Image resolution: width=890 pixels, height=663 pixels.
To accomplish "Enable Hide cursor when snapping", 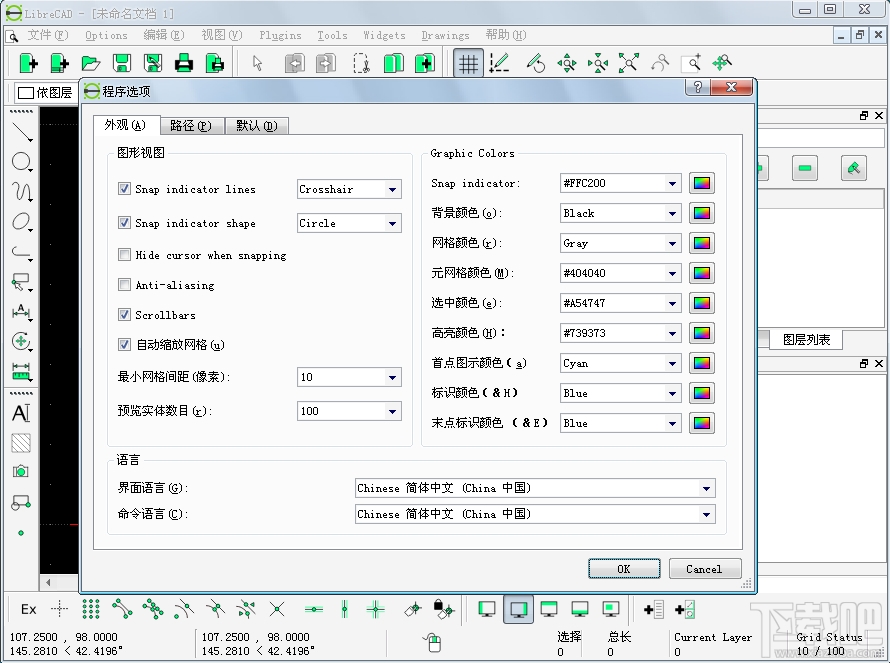I will point(124,255).
